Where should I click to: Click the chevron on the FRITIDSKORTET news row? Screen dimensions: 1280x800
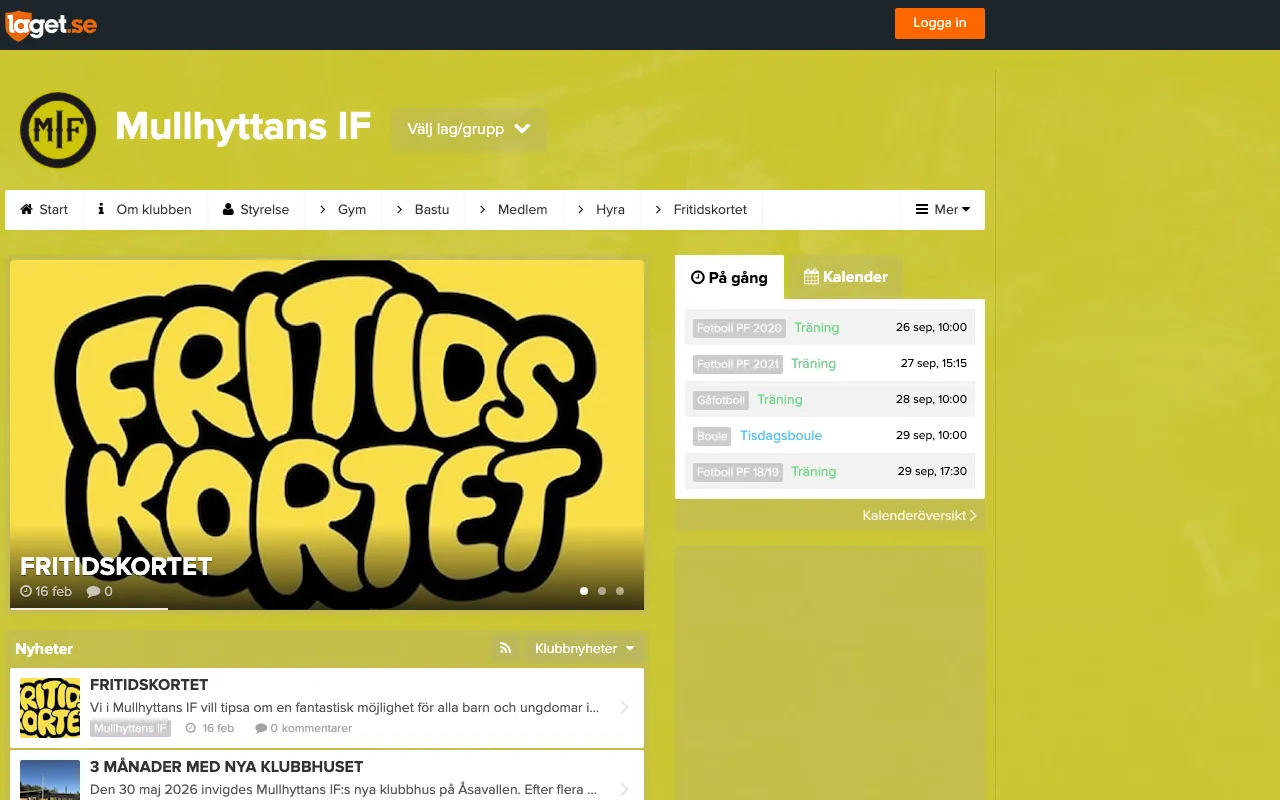[624, 707]
